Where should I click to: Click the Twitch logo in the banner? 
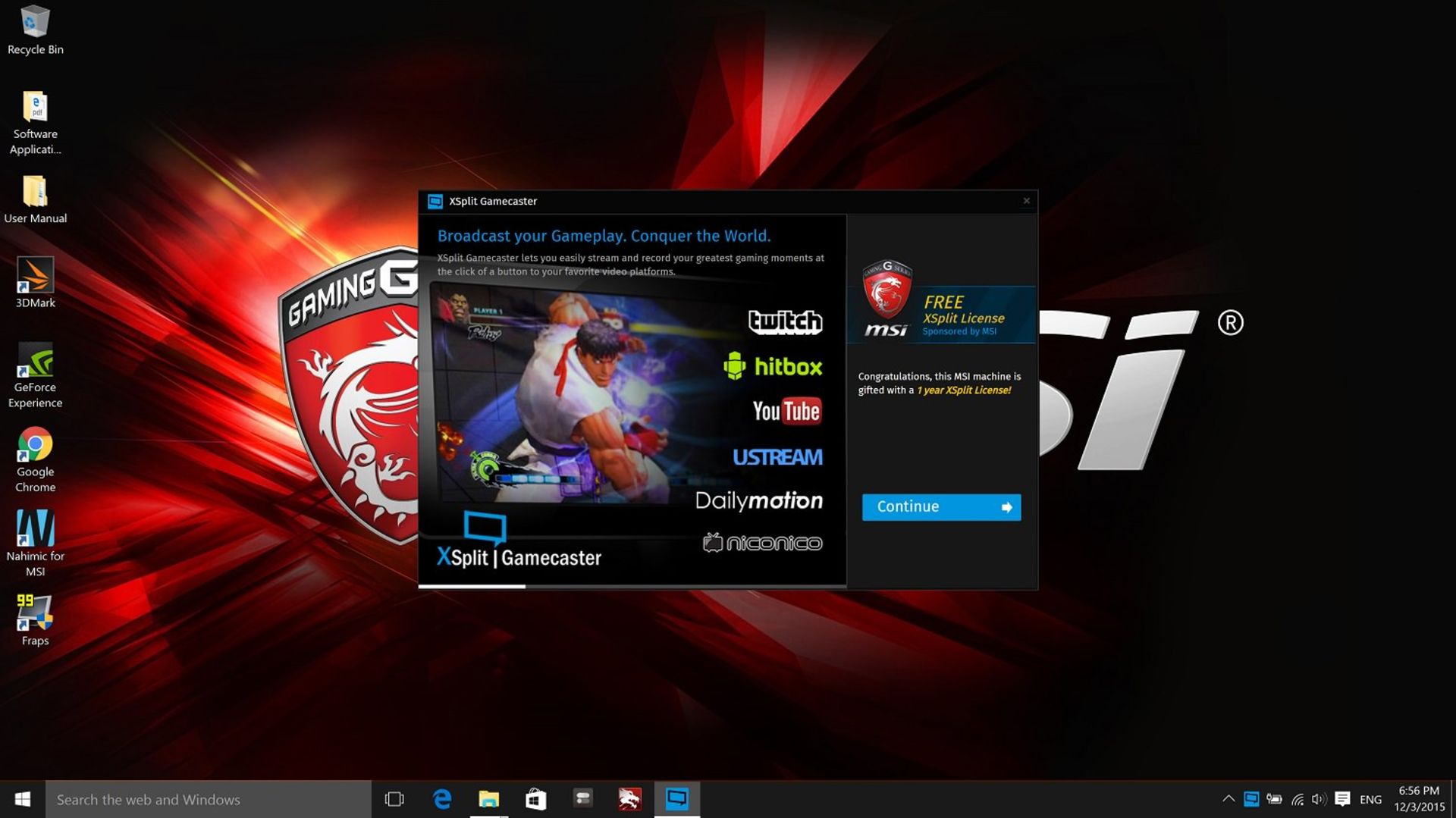point(785,322)
